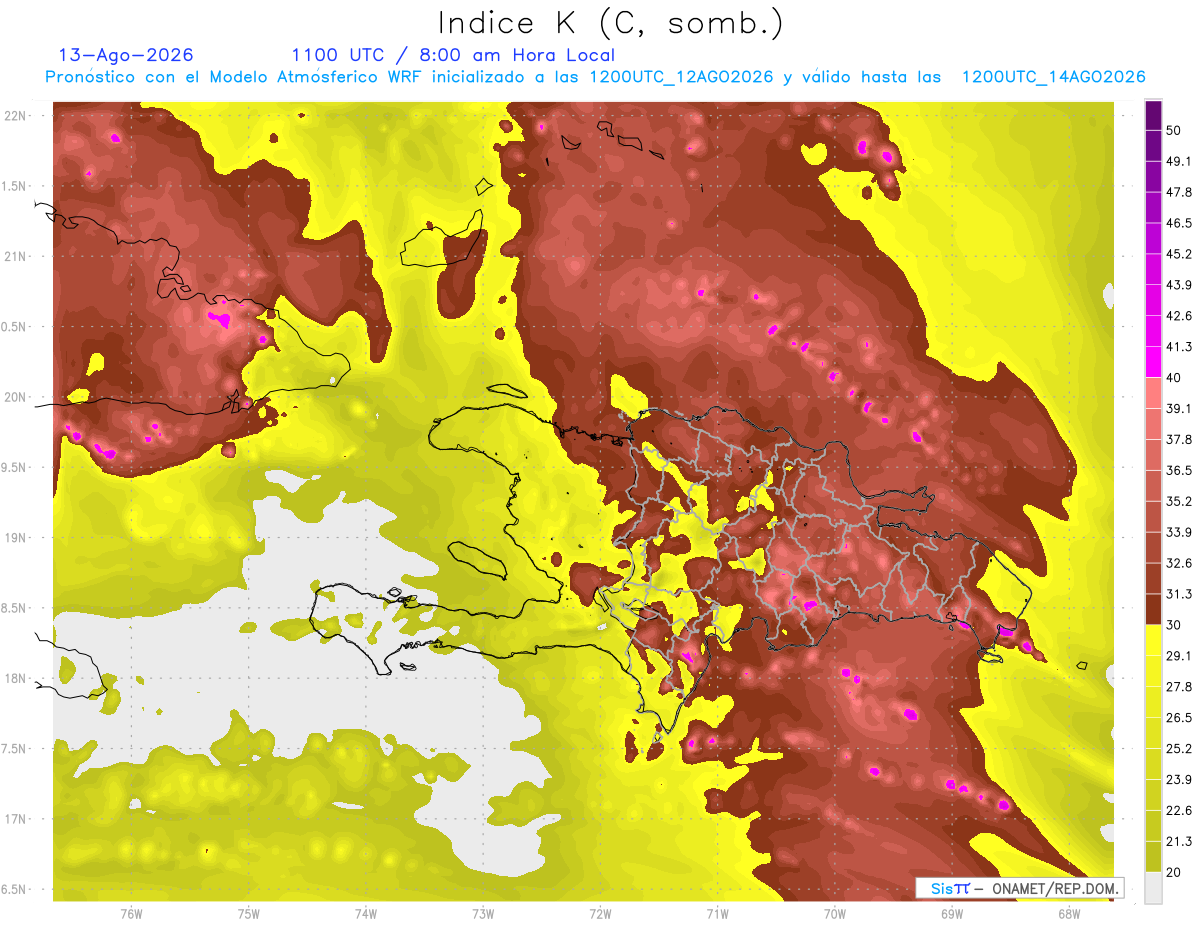Click the '20N' latitude label
Screen dimensions: 1200x927
pos(15,397)
